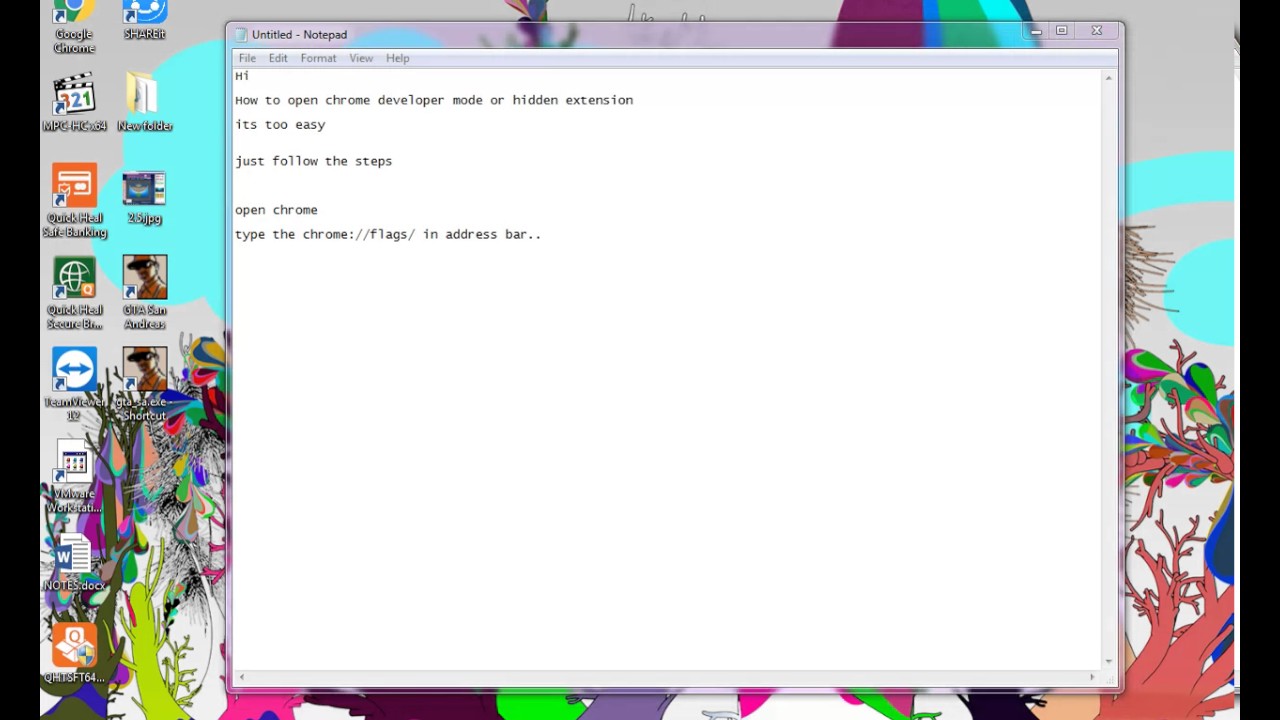Screen dimensions: 1280x720
Task: Open the 2.5.jpg image file
Action: click(x=145, y=197)
